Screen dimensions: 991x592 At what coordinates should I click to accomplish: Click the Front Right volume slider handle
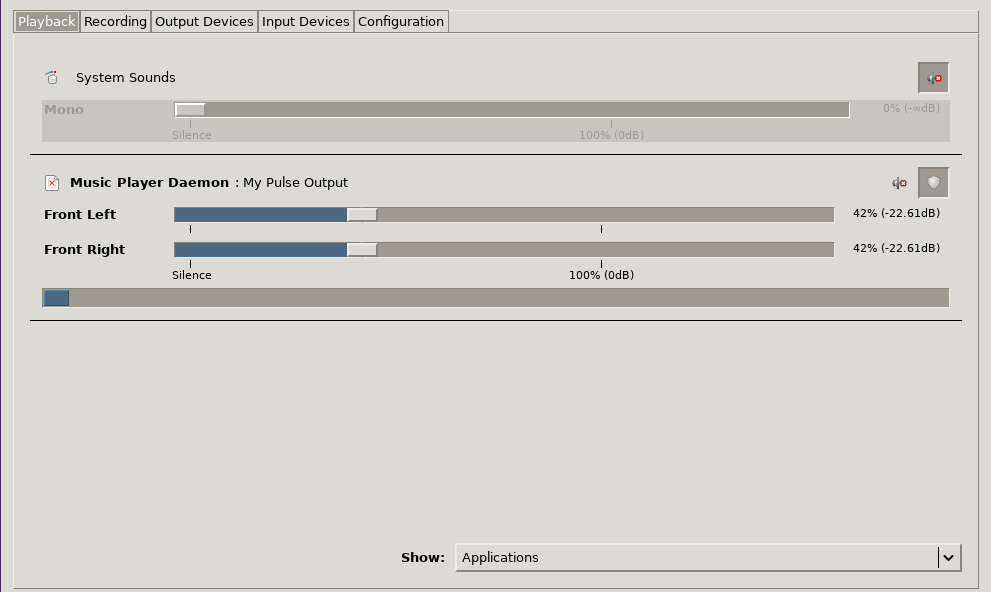pos(362,250)
